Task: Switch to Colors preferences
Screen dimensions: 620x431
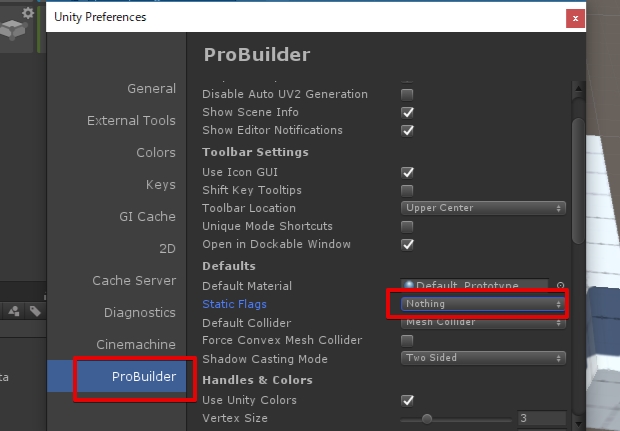Action: coord(156,153)
